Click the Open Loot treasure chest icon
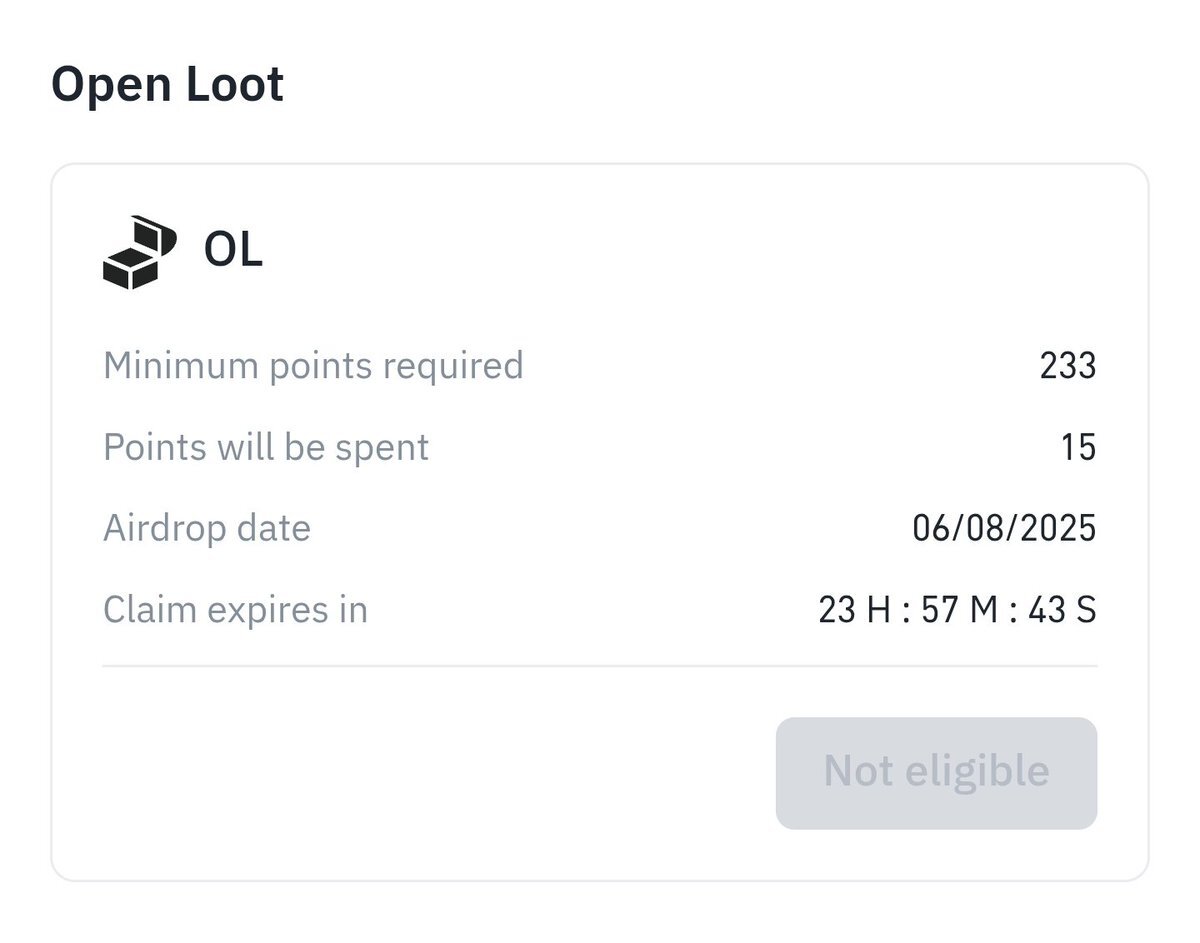 coord(138,252)
